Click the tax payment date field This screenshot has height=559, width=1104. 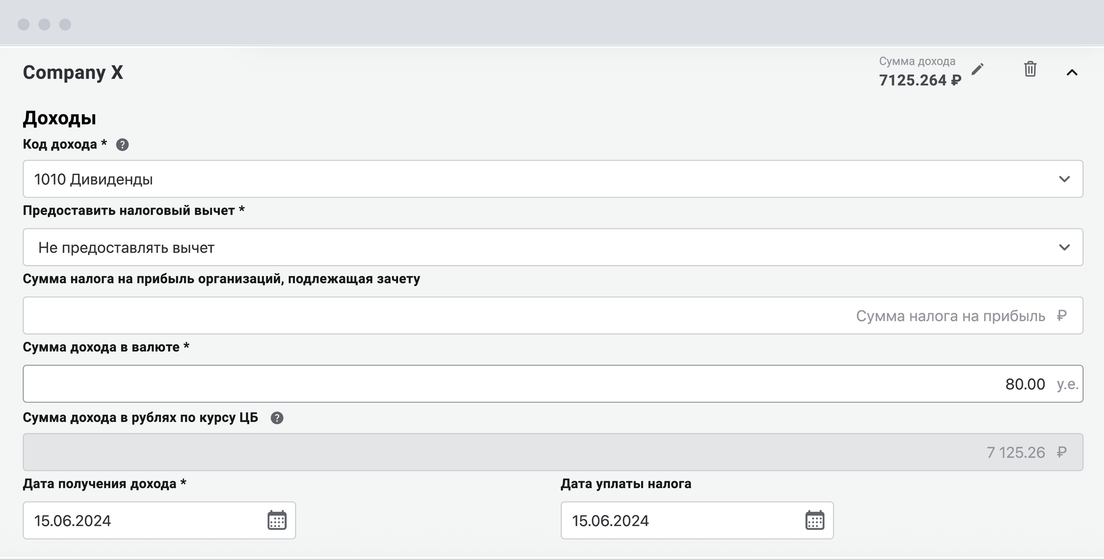point(697,520)
